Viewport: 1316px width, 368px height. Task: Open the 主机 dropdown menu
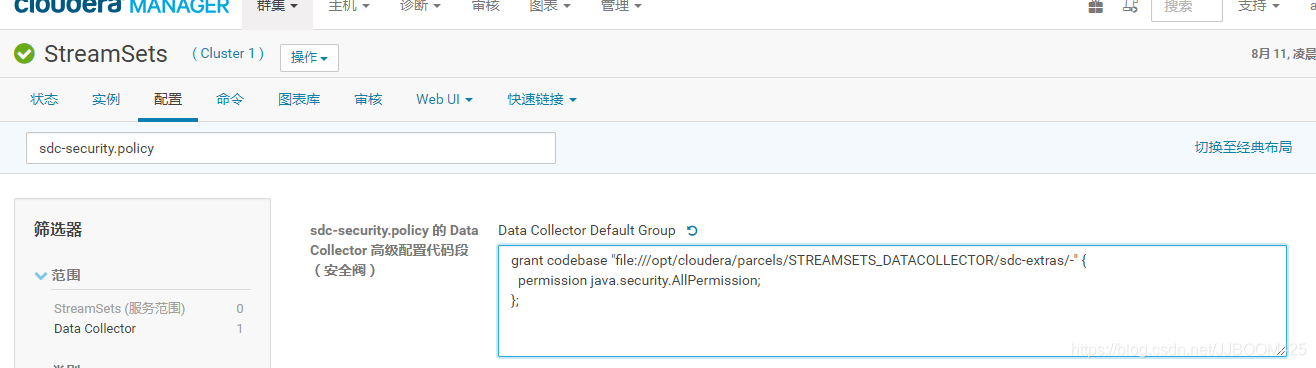[349, 6]
